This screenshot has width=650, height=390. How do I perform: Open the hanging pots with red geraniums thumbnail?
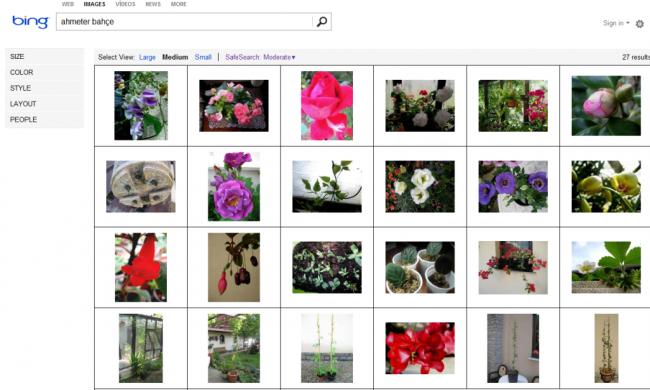[x=420, y=106]
